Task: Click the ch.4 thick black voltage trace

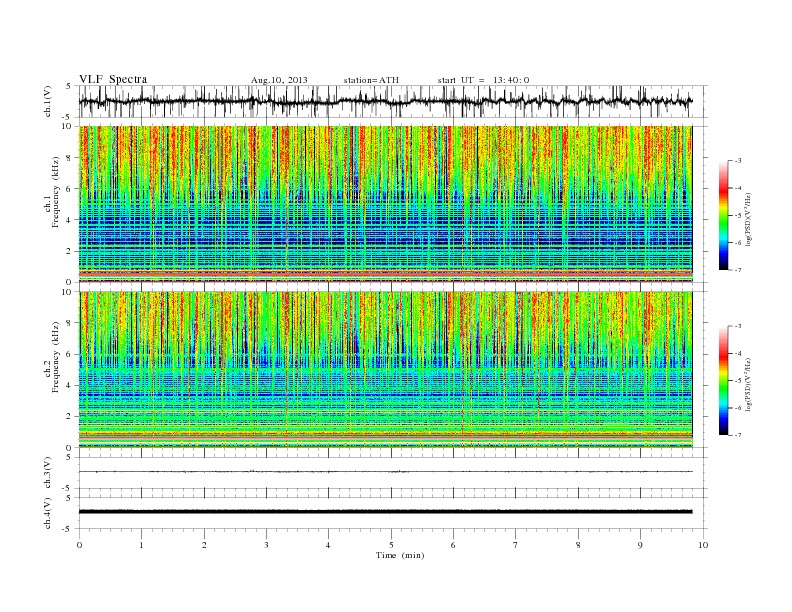Action: coord(385,512)
